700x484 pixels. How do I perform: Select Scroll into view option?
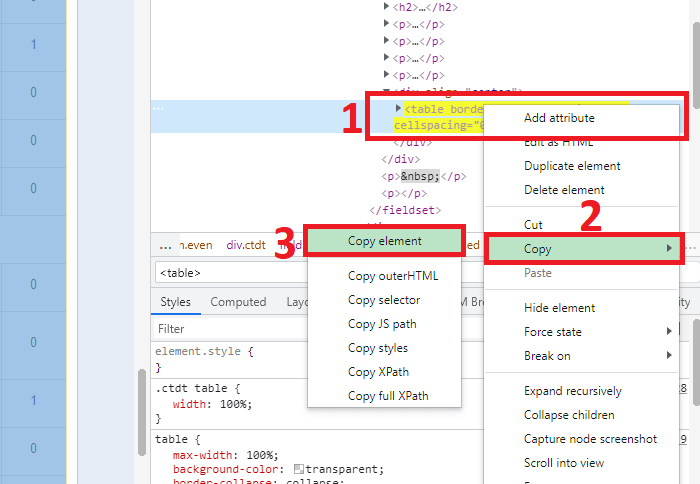[x=564, y=463]
